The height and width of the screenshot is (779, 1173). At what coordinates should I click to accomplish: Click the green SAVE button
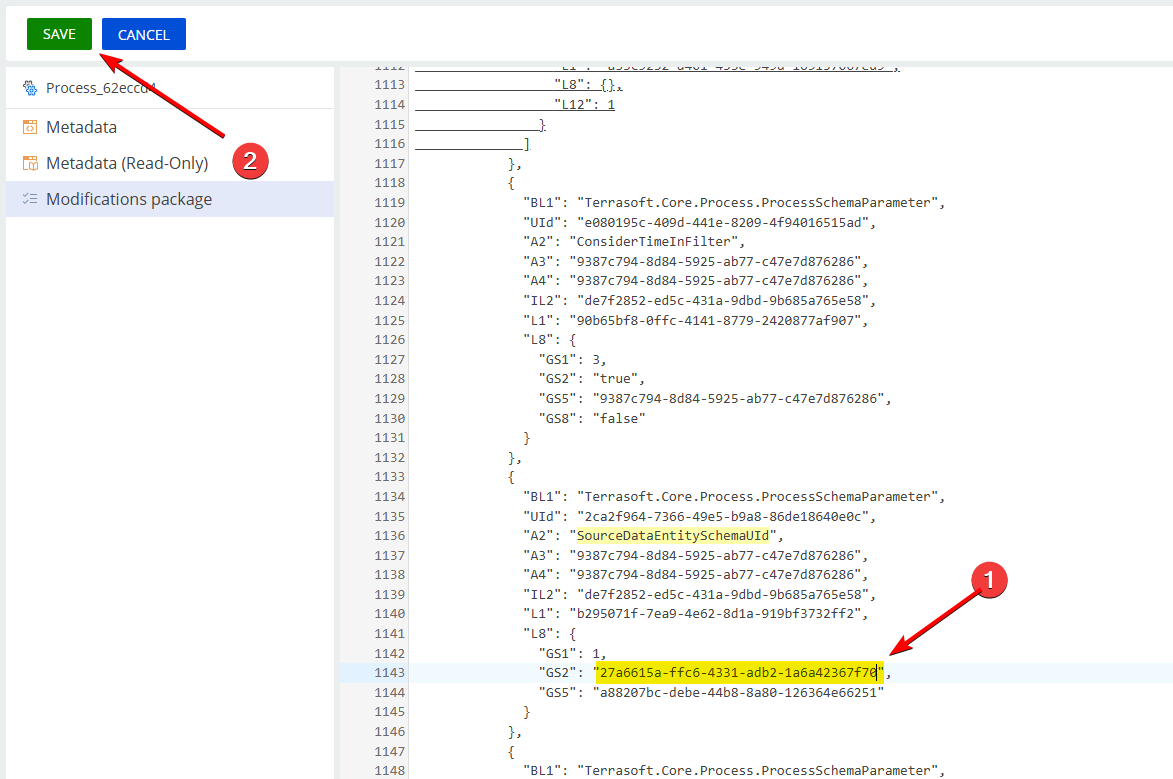click(x=59, y=34)
